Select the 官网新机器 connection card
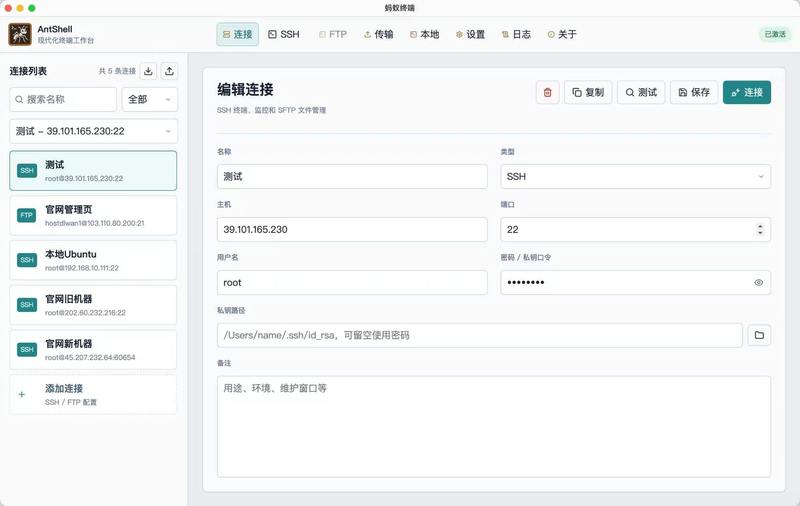The width and height of the screenshot is (800, 506). [x=93, y=349]
